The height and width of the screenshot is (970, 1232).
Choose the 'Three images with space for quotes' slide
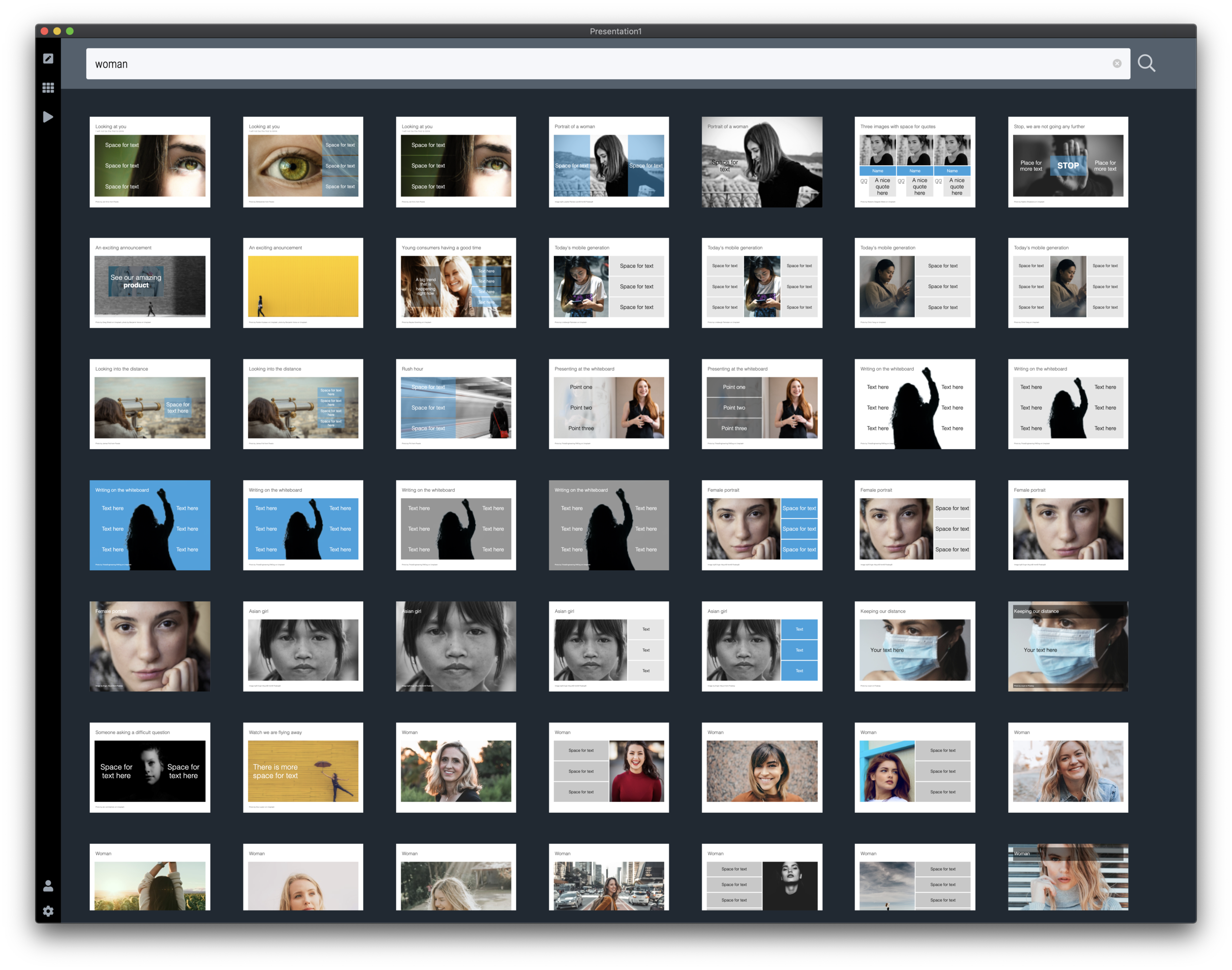(x=914, y=162)
